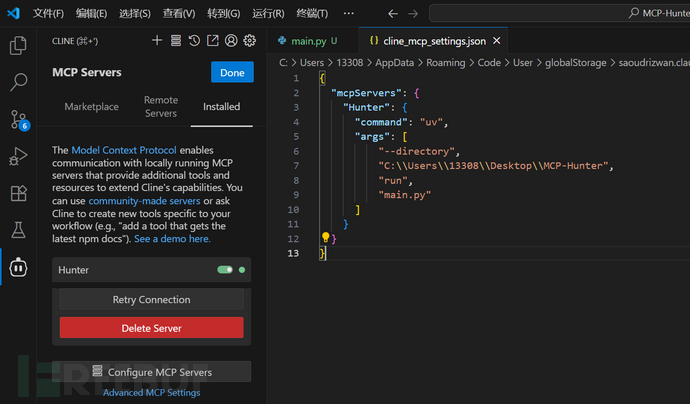Open Cline account icon
Image resolution: width=690 pixels, height=404 pixels.
coord(231,40)
